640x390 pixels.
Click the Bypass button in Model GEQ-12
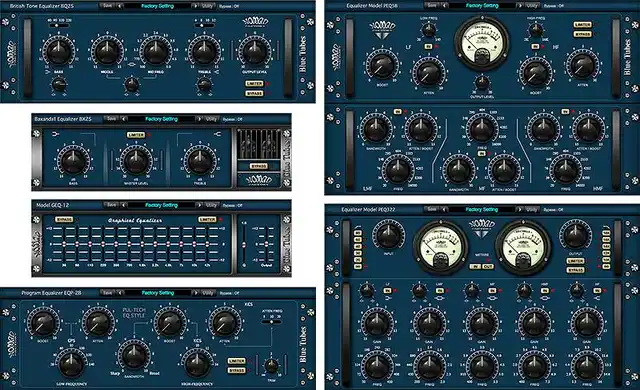64,219
